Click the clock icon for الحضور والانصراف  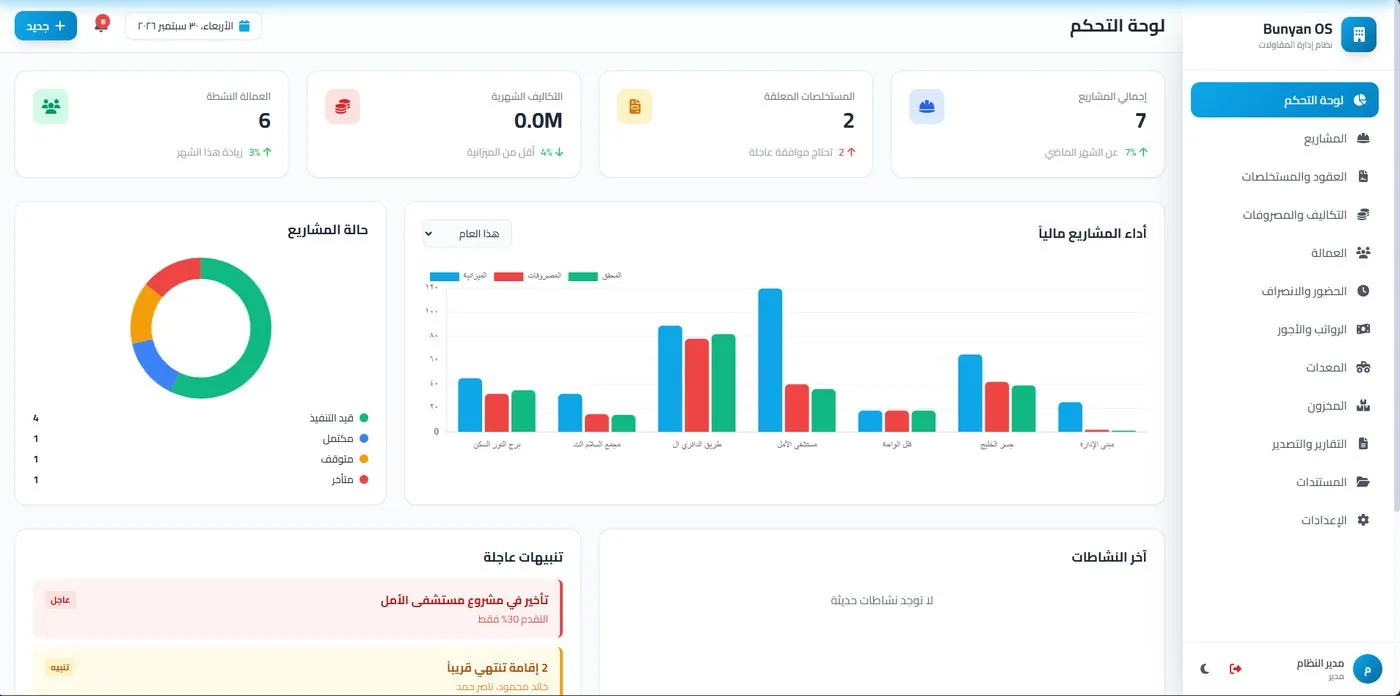pyautogui.click(x=1362, y=291)
